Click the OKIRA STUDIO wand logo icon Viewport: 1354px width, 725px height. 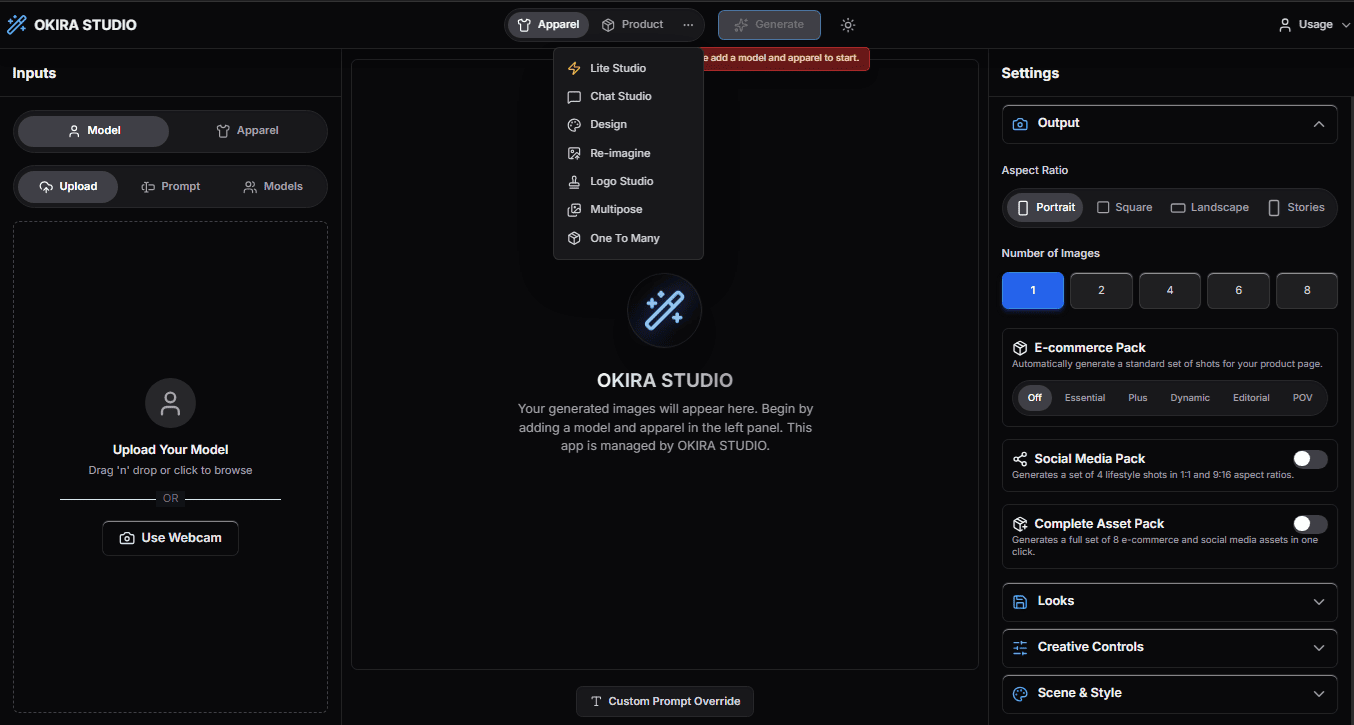tap(17, 24)
